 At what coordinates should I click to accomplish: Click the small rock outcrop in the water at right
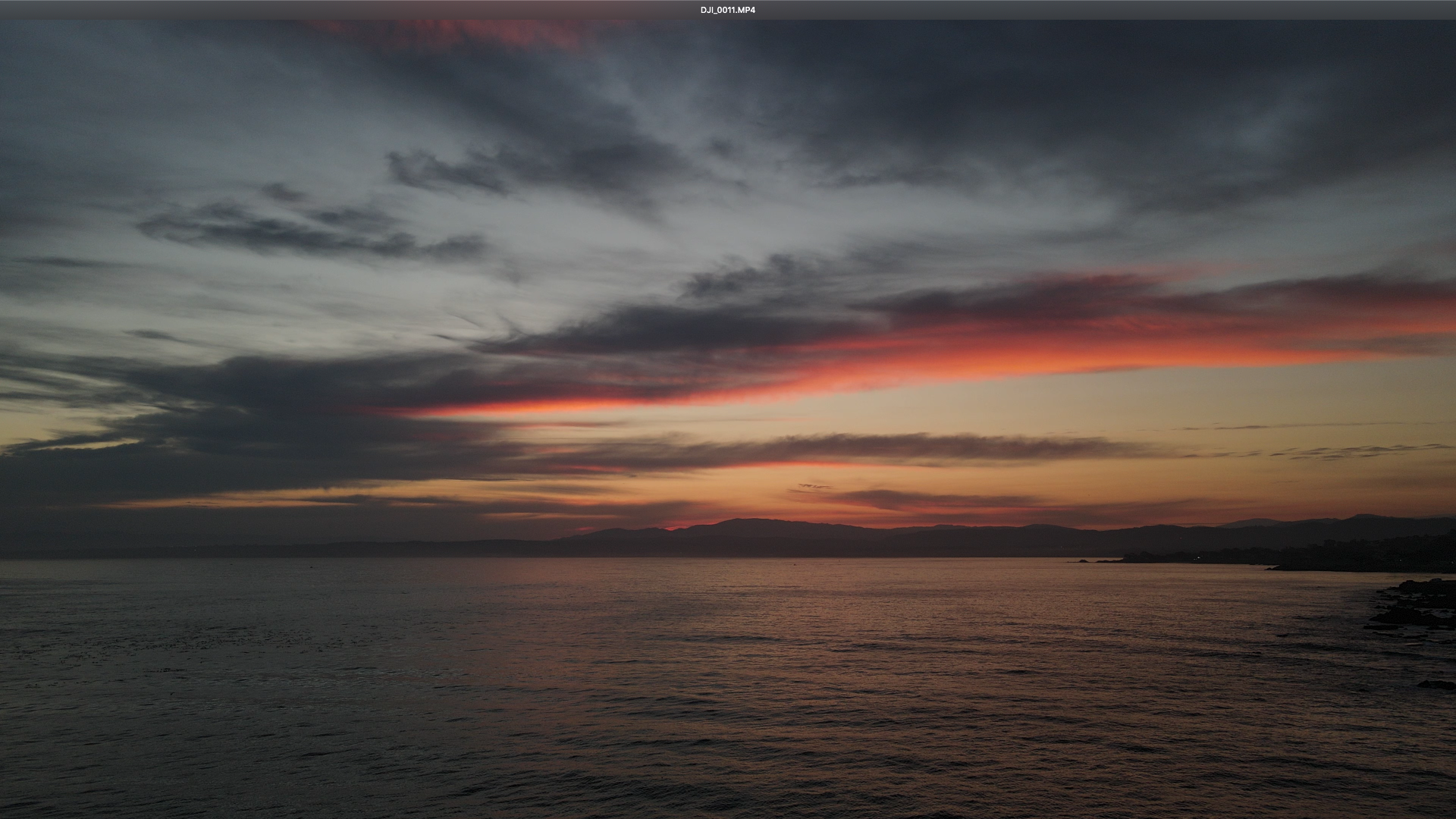(x=1436, y=685)
